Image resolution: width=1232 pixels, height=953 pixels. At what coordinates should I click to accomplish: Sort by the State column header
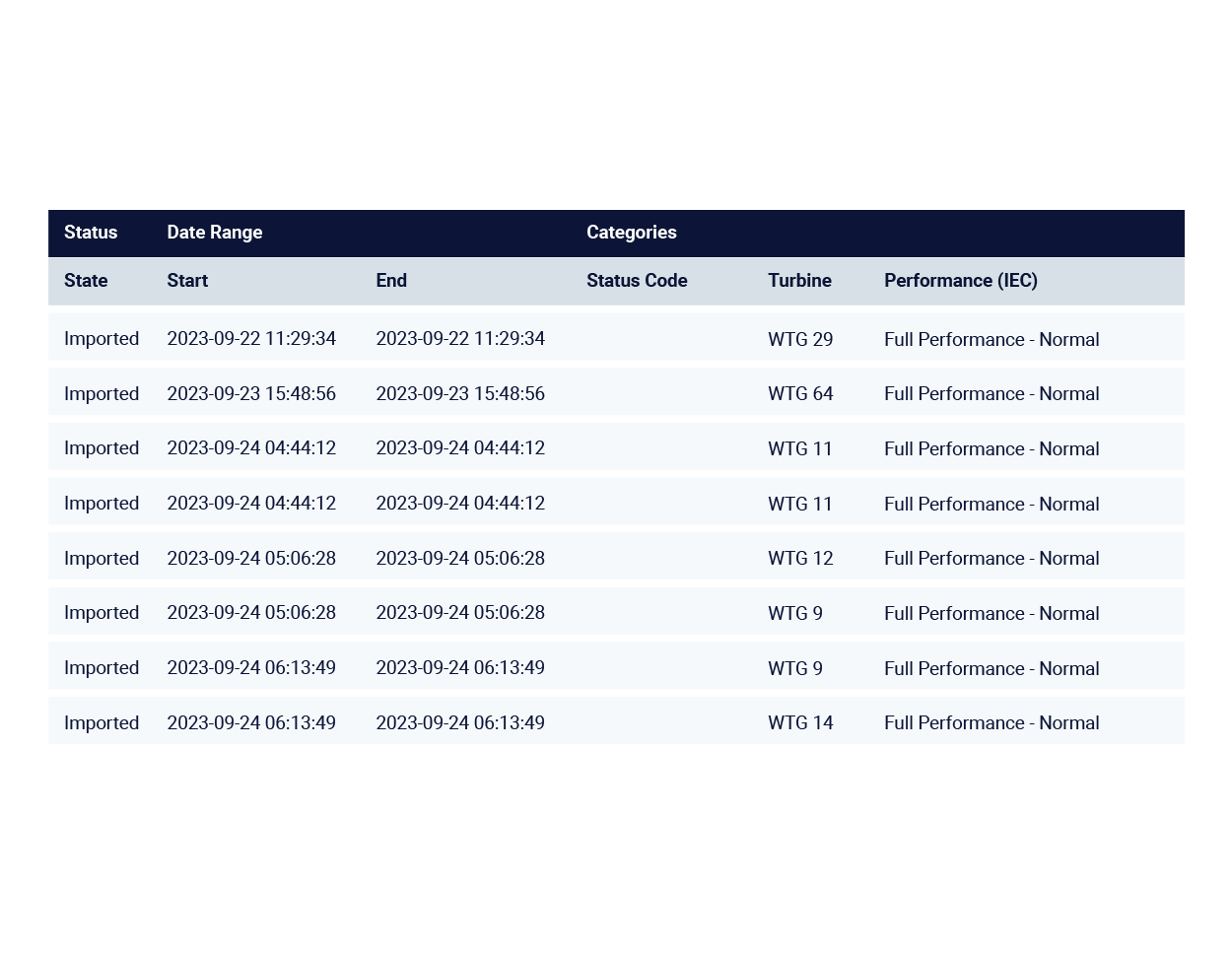coord(86,281)
